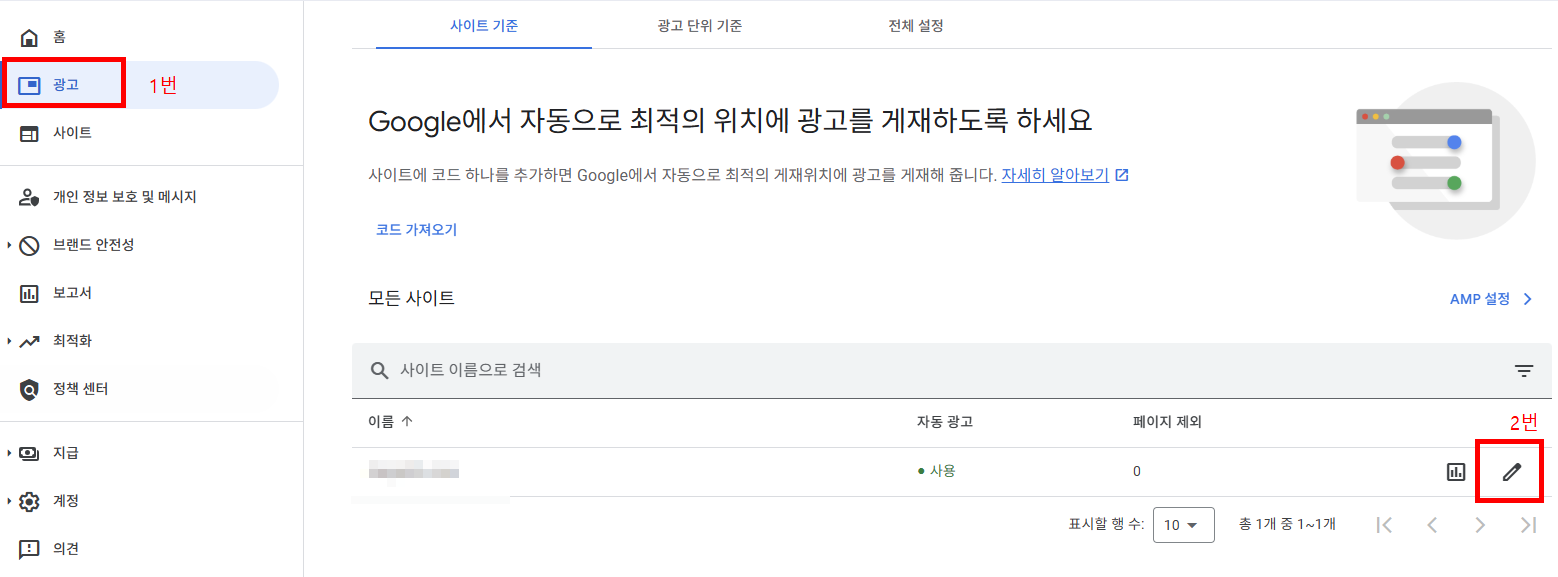The height and width of the screenshot is (577, 1558).
Task: Click the 총 1개 중 1~1개 pagination text
Action: coord(1287,524)
